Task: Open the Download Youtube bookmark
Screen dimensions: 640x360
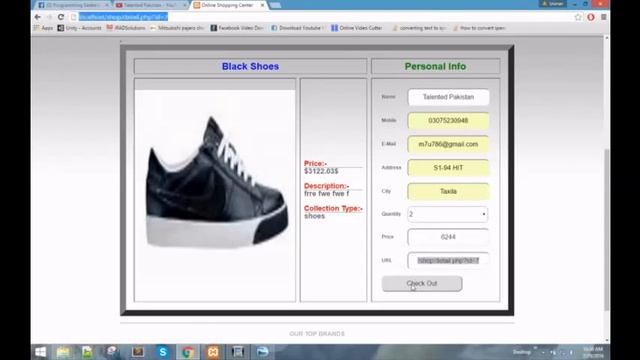Action: pos(298,28)
